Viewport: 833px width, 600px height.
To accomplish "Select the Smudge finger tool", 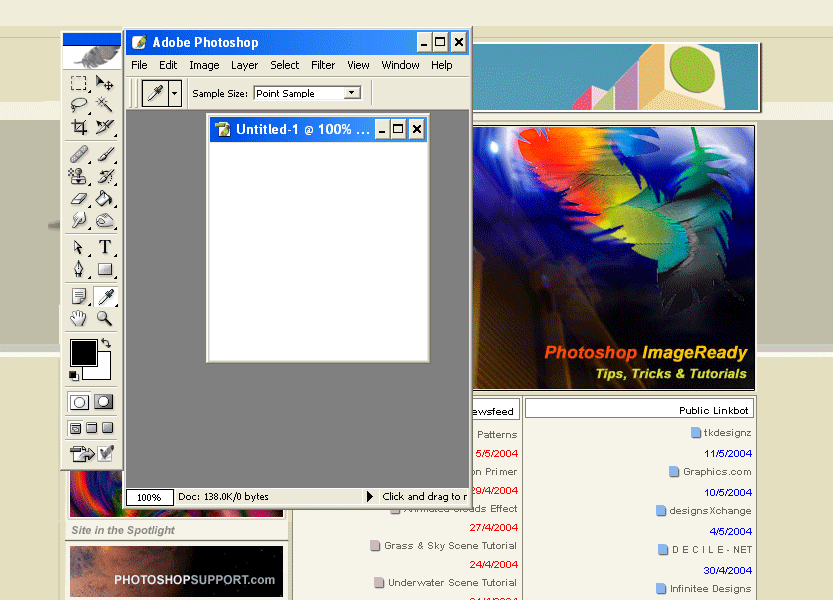I will [79, 220].
